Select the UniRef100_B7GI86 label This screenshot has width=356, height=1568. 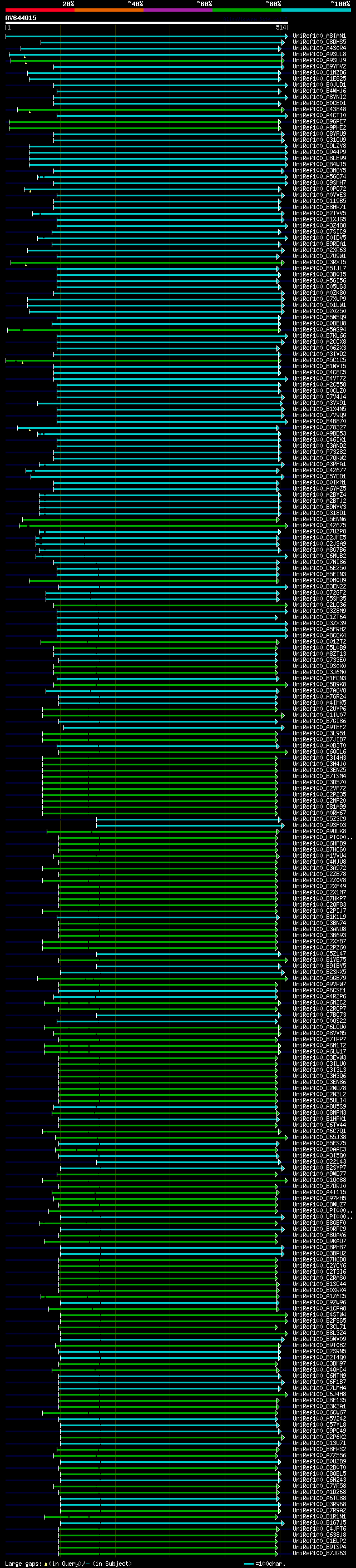pos(319,721)
